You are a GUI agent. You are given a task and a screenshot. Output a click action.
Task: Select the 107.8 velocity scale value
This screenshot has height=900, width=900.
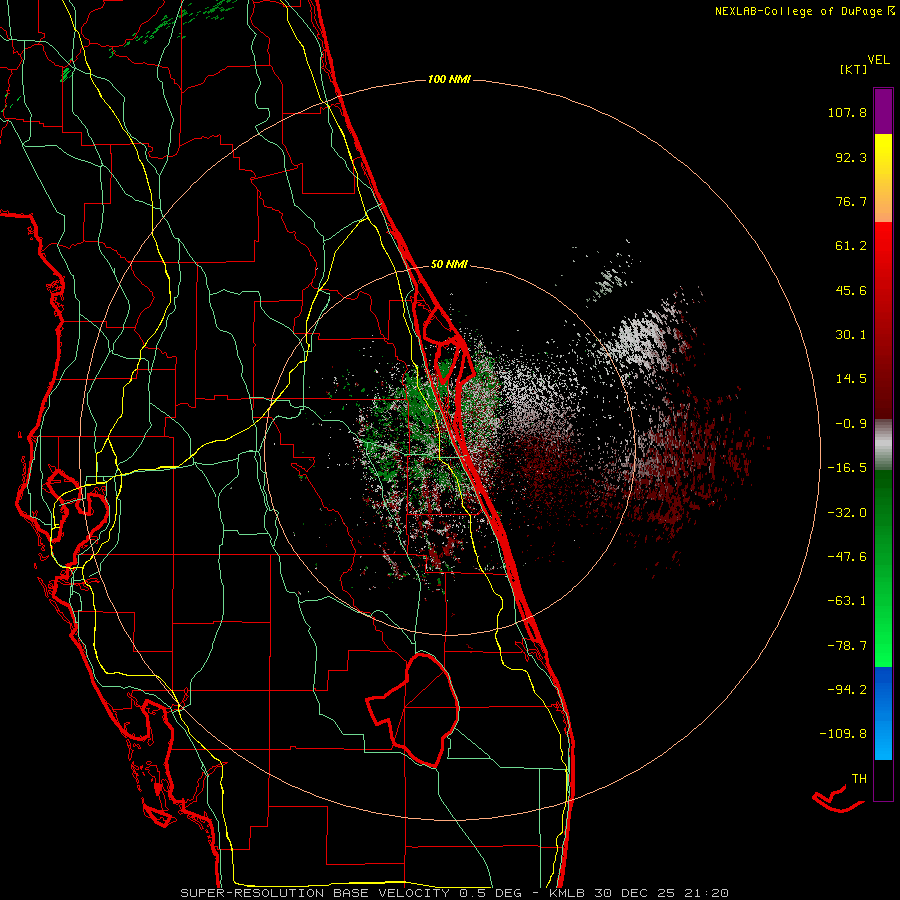coord(847,112)
